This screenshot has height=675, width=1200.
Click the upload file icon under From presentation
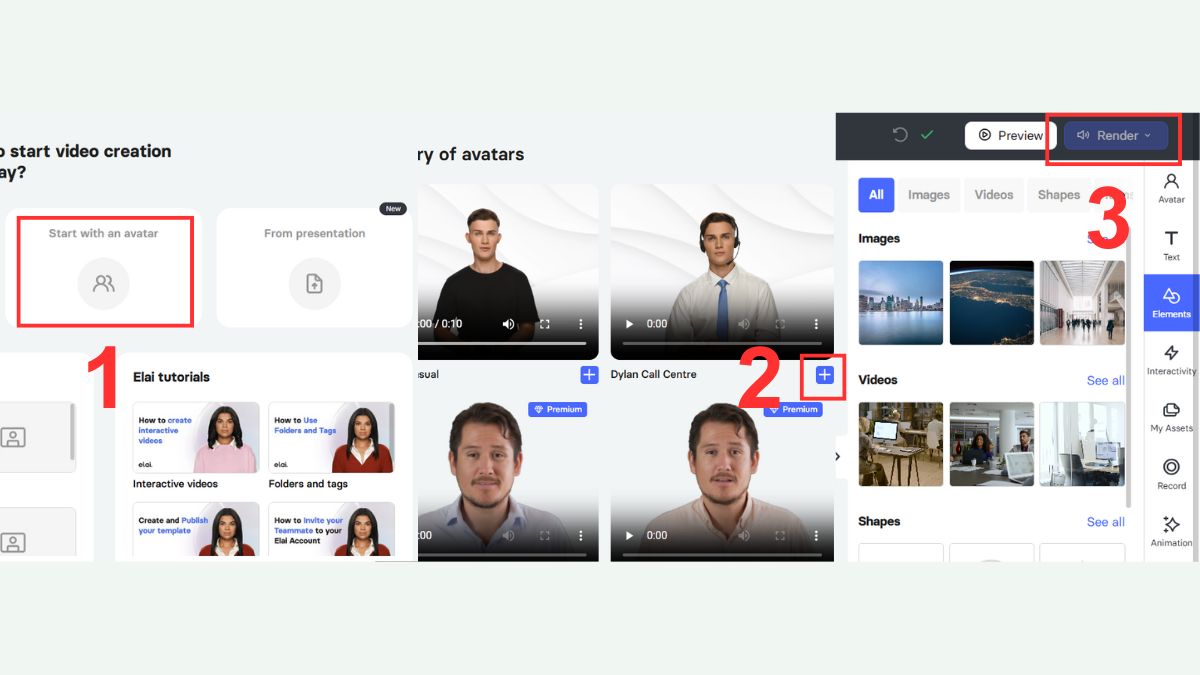(314, 284)
